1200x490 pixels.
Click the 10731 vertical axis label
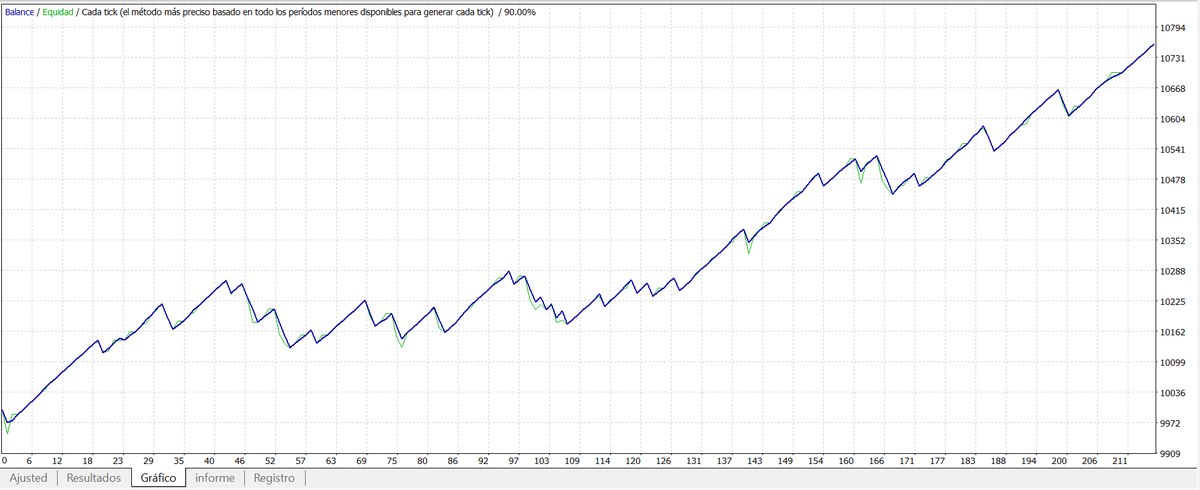point(1174,58)
